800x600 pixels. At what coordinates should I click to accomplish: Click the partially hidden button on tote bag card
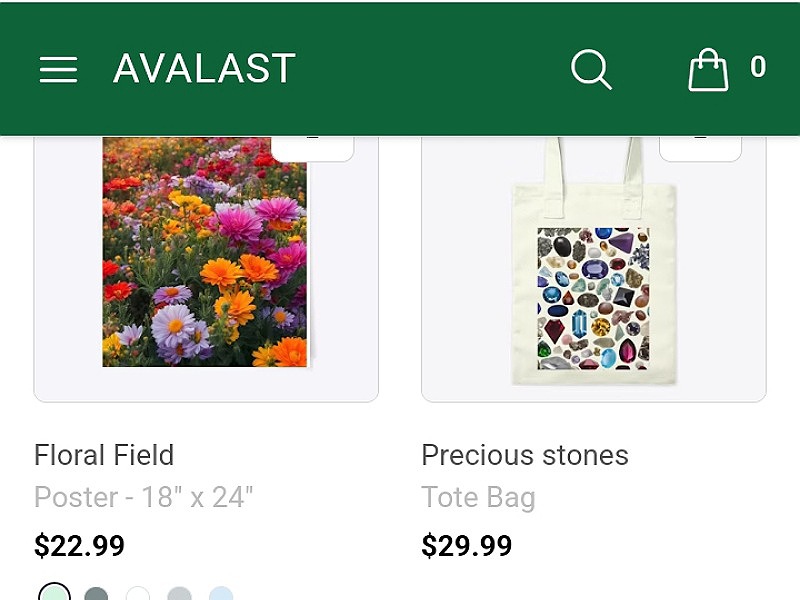click(x=700, y=148)
